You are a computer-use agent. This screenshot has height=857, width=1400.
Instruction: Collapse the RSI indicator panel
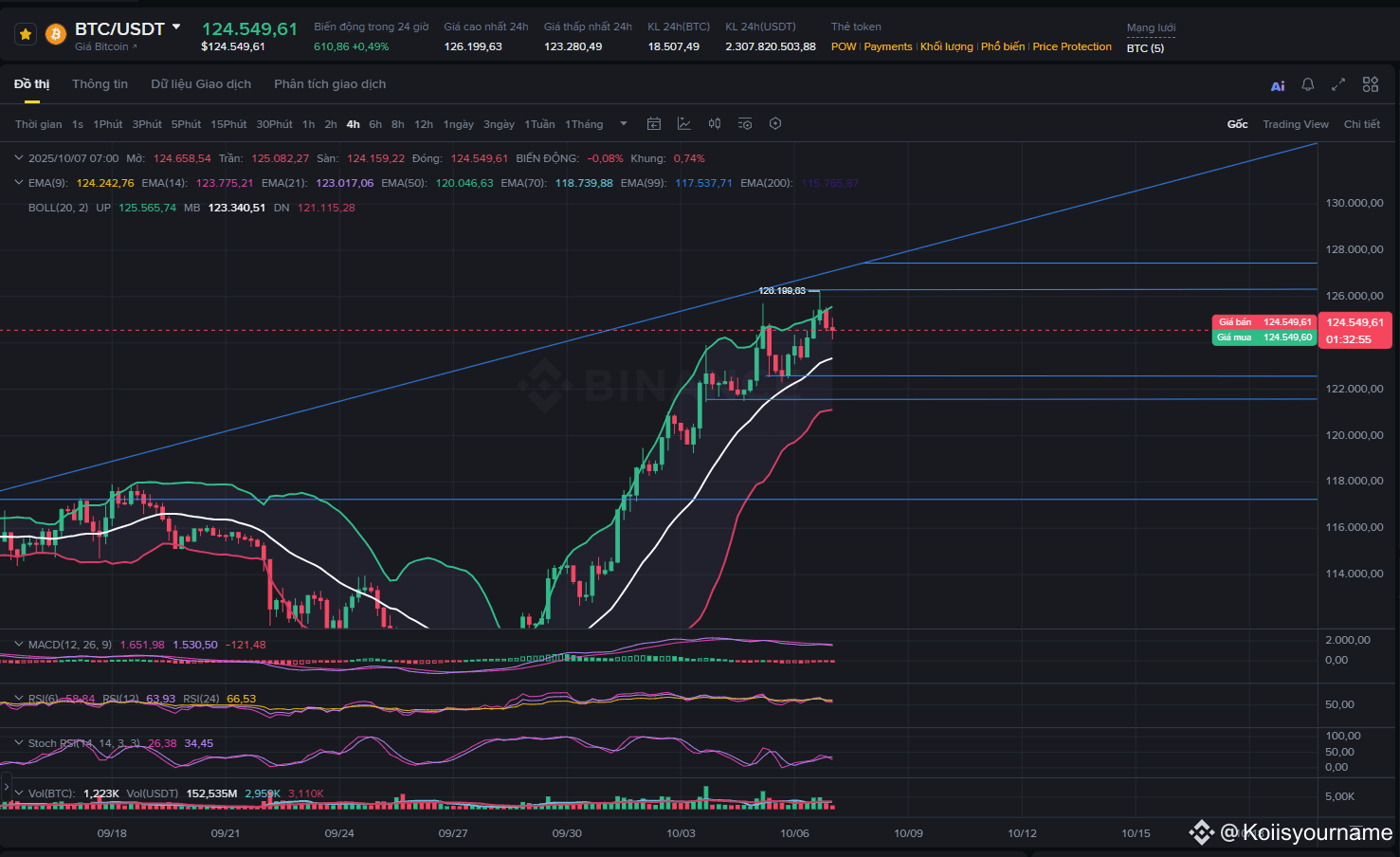pos(19,698)
